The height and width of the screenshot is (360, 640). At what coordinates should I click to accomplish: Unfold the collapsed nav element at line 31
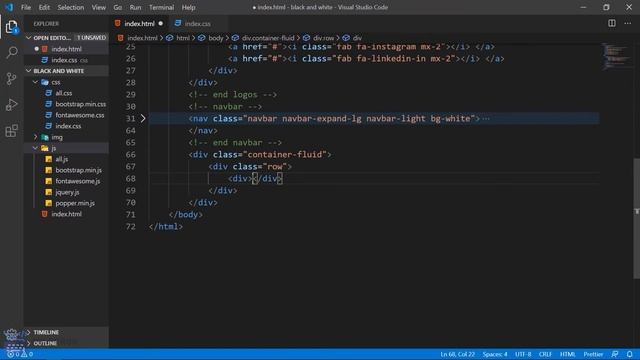pyautogui.click(x=143, y=118)
